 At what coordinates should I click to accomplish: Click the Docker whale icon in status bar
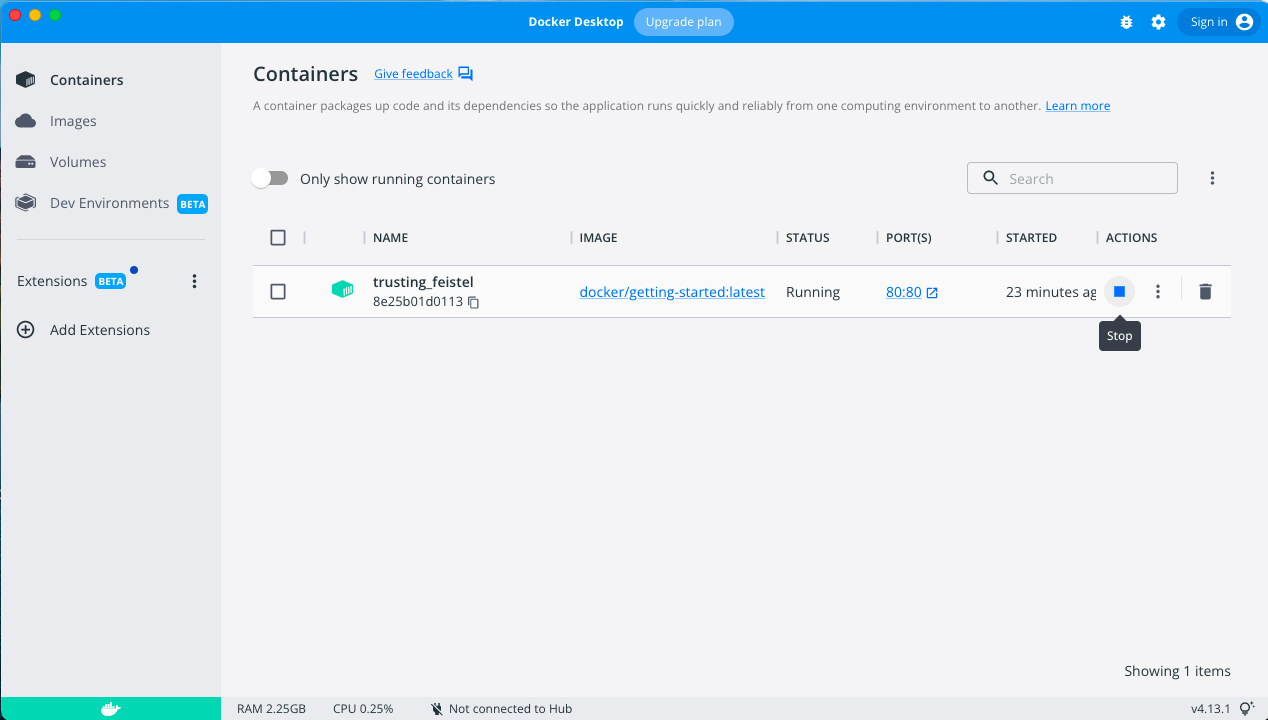[110, 709]
